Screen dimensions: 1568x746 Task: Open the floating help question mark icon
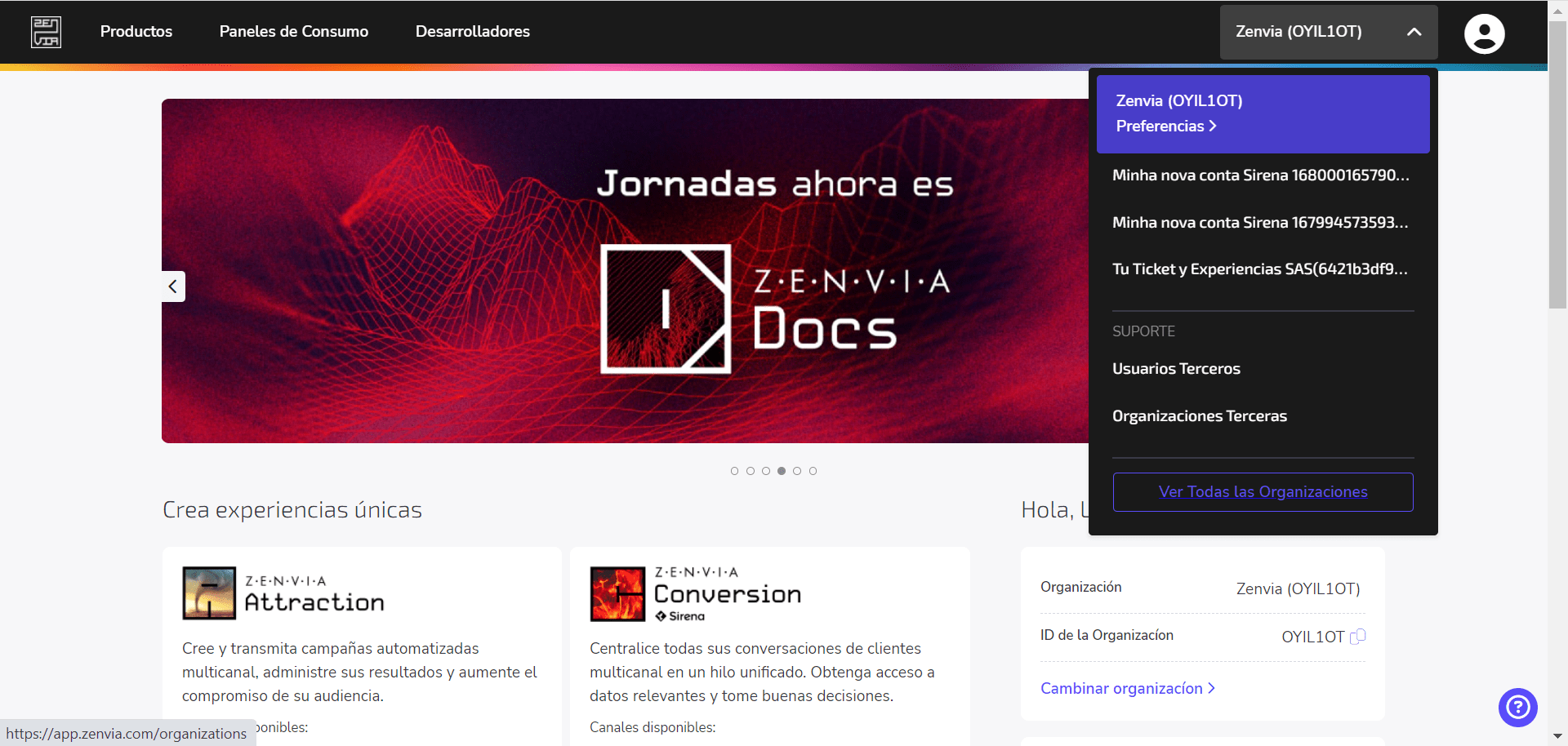click(x=1517, y=708)
